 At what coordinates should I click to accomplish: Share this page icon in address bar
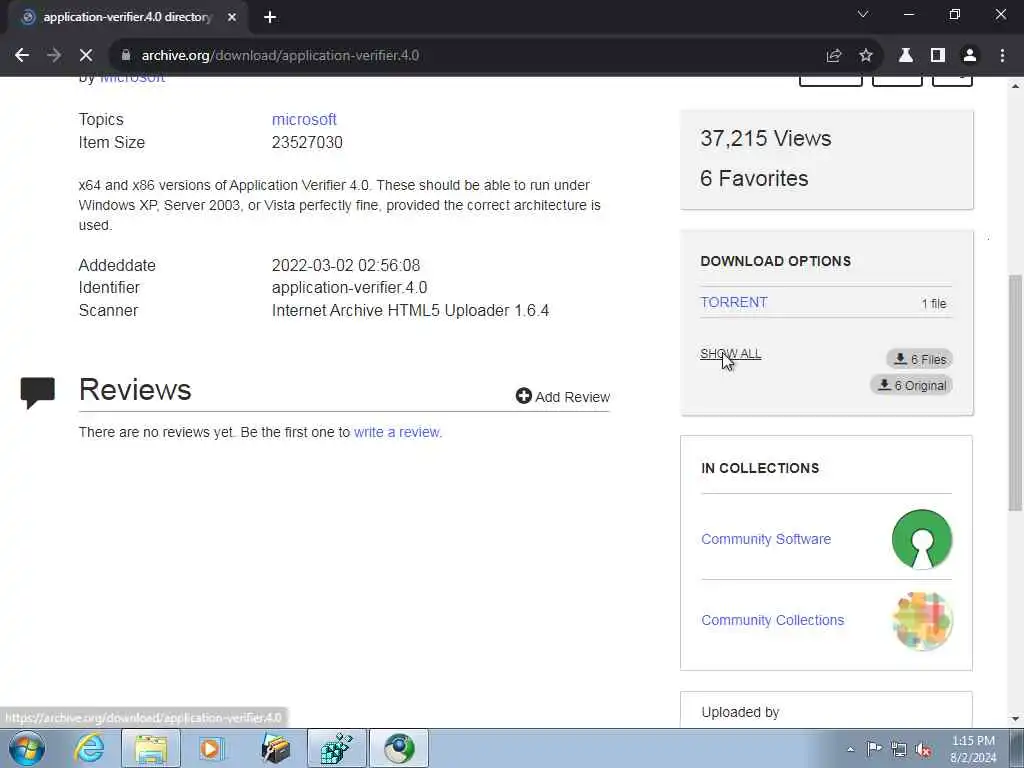[833, 56]
